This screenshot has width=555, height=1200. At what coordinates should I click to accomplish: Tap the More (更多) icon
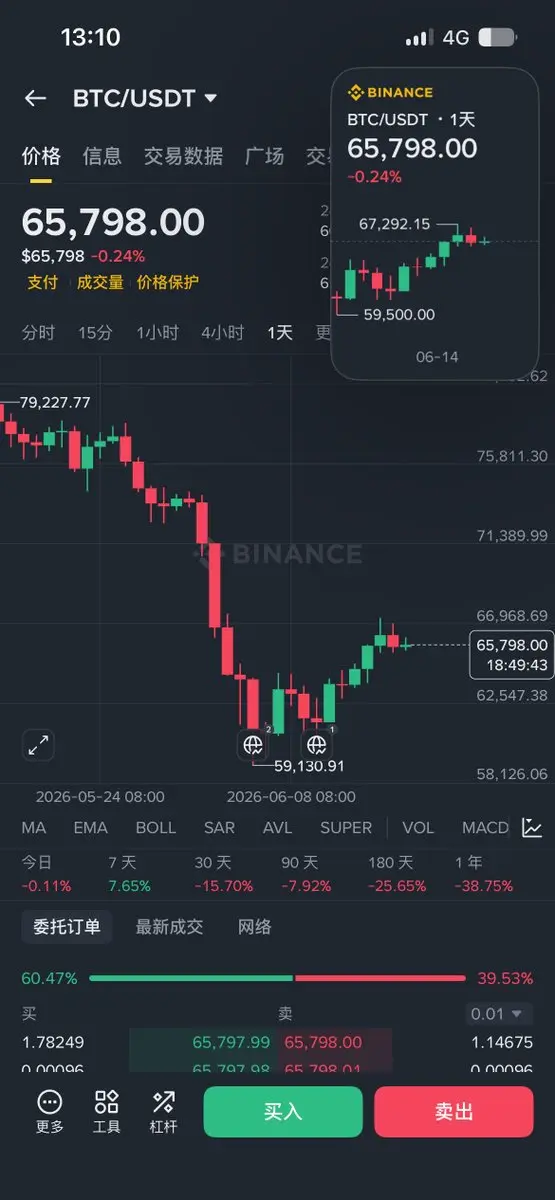(50, 1111)
